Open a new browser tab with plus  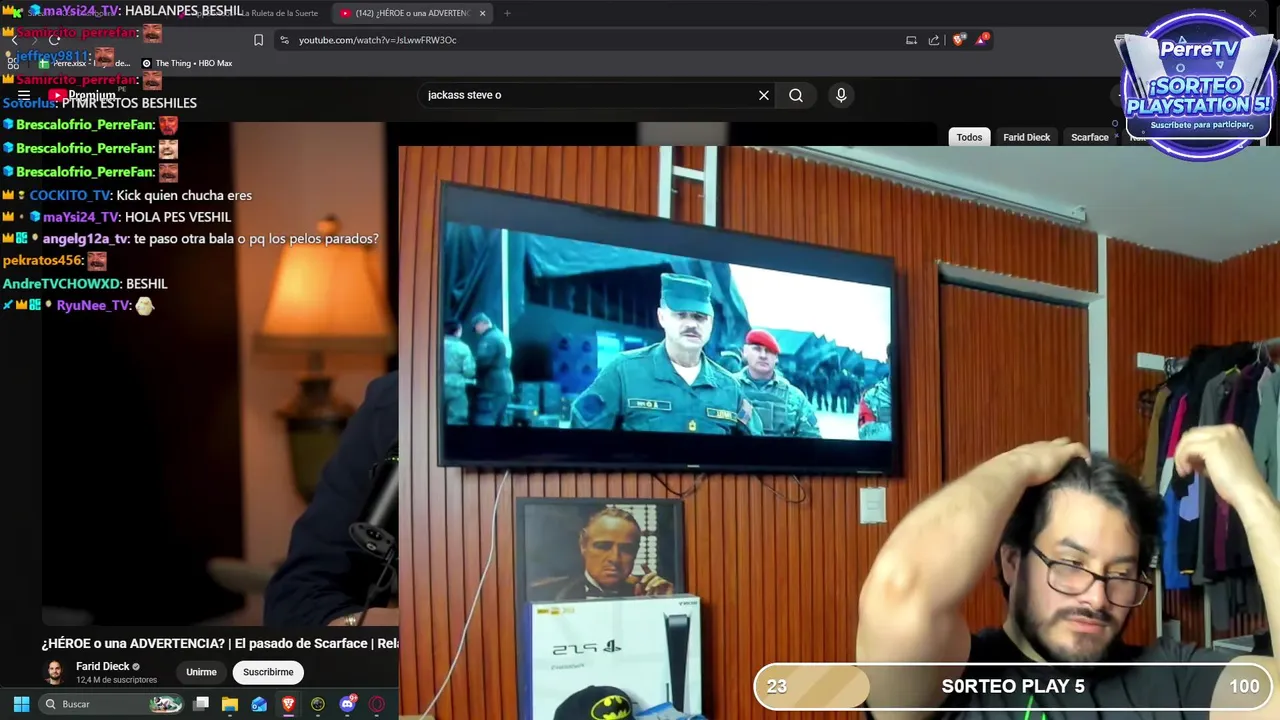point(507,13)
